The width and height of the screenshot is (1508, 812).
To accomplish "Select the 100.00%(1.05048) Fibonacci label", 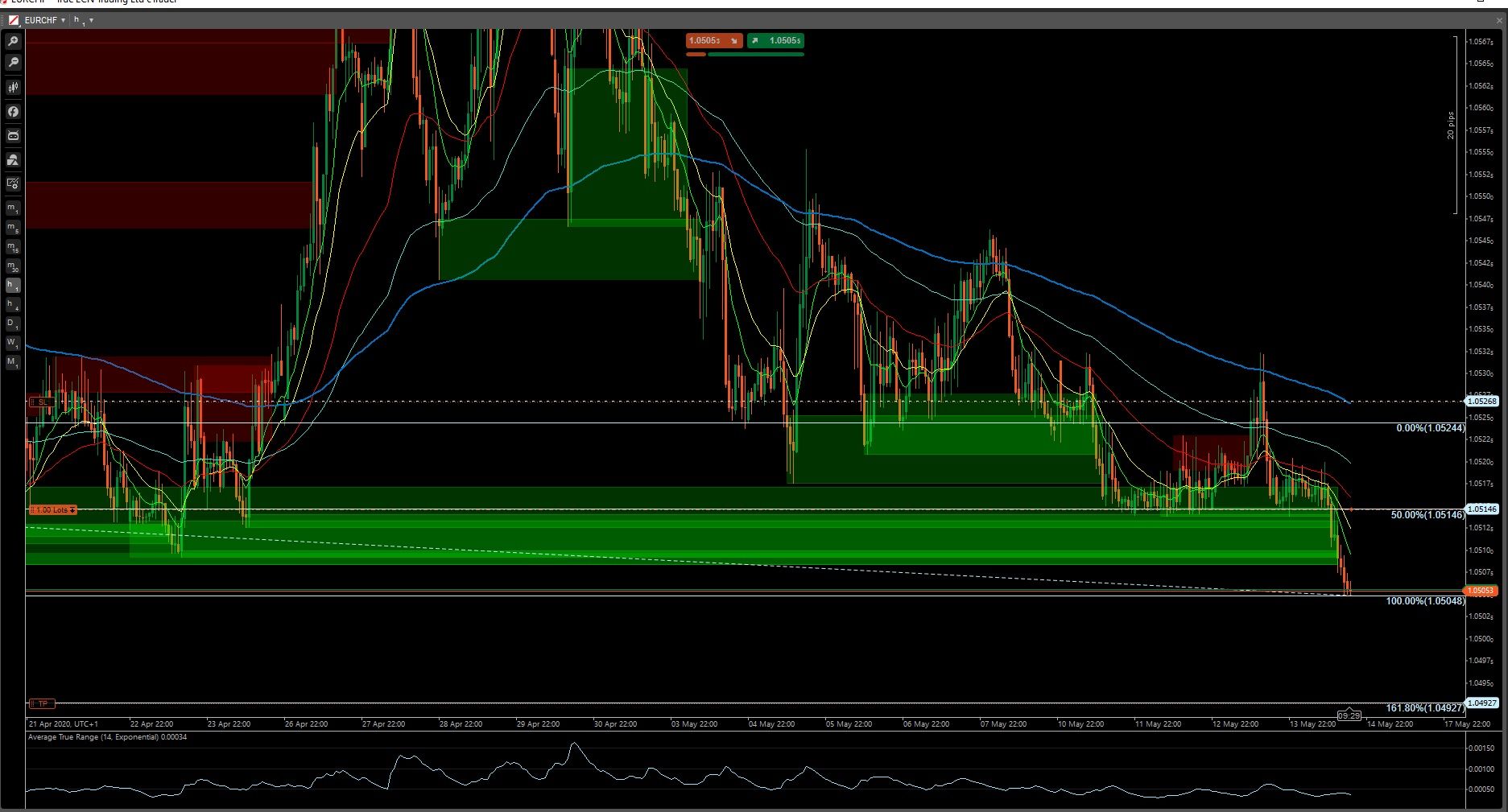I will [x=1425, y=601].
